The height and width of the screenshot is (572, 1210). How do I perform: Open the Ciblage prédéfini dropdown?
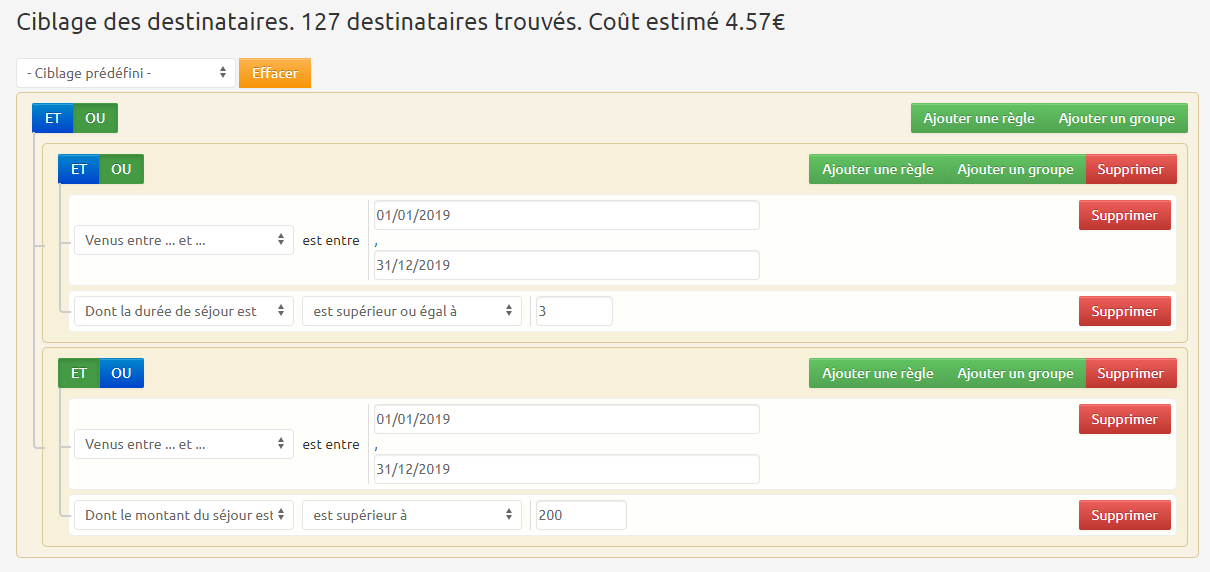126,73
